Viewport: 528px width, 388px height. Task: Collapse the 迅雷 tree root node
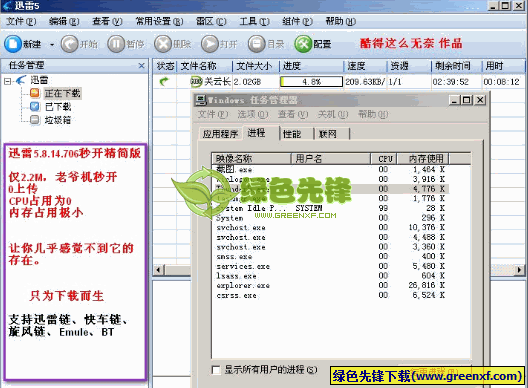coord(7,81)
